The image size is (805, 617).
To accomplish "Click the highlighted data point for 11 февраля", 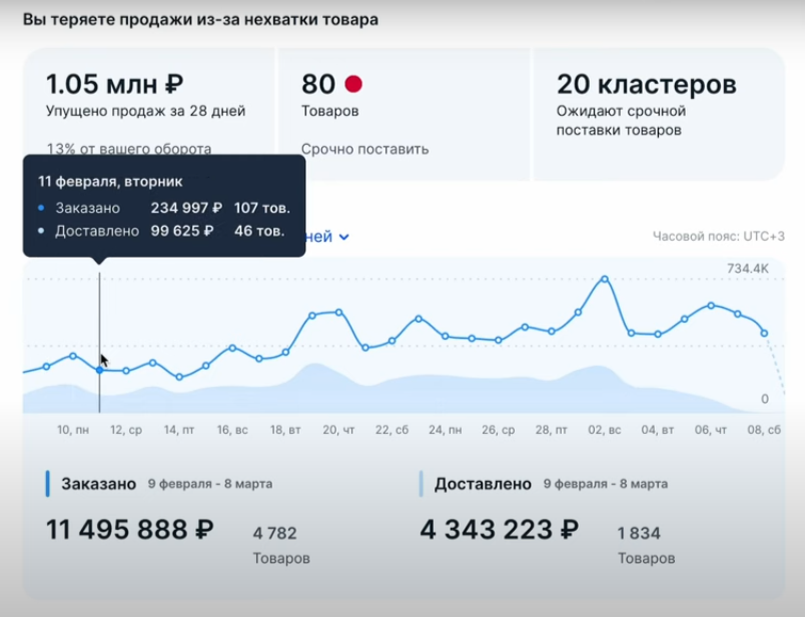I will click(x=100, y=368).
